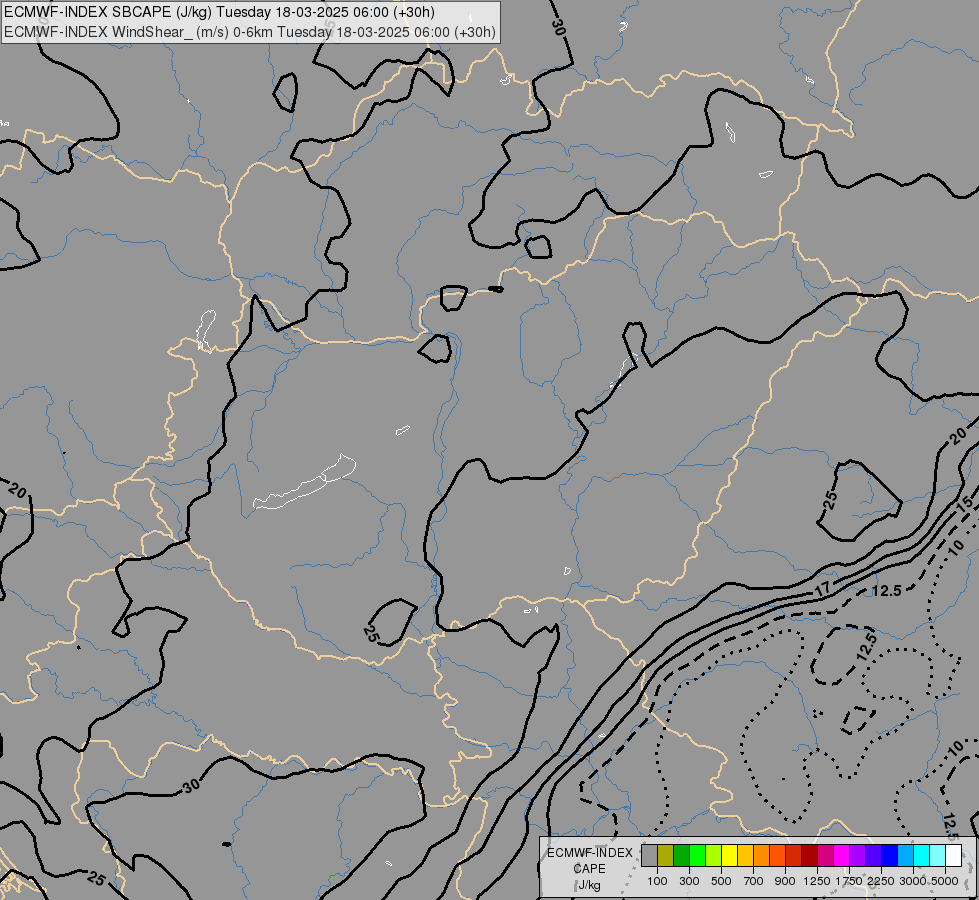The width and height of the screenshot is (979, 900).
Task: Click the legend value 500
Action: 721,881
